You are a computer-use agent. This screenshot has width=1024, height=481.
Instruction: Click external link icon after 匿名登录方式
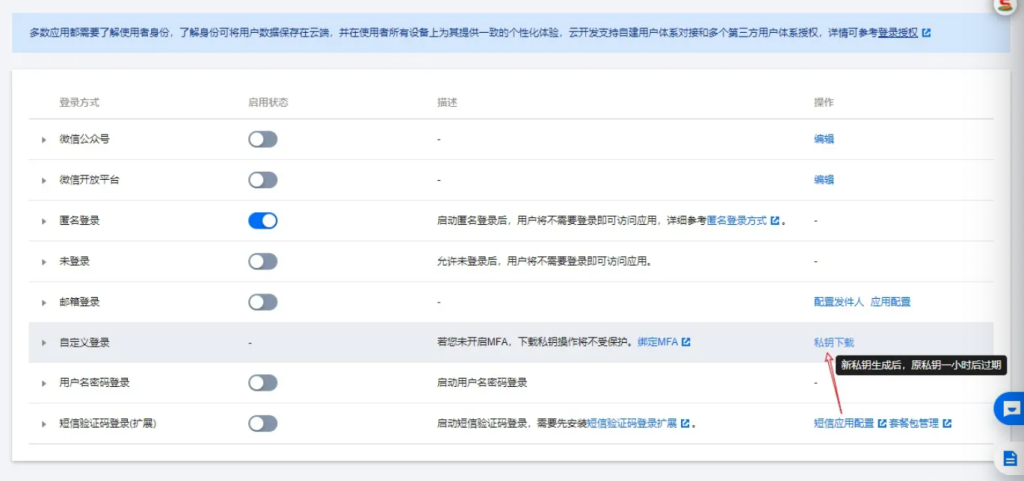pyautogui.click(x=776, y=221)
